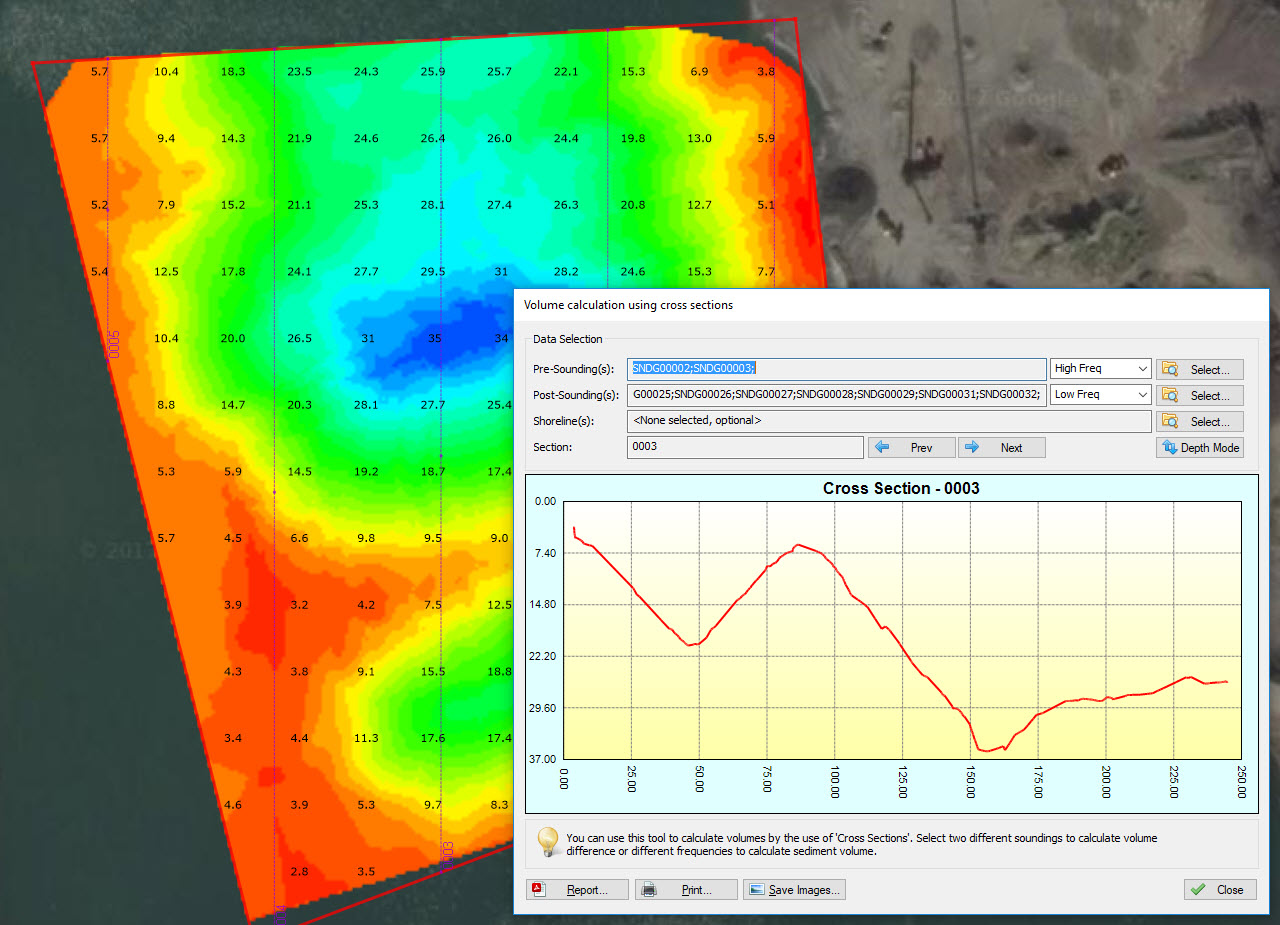
Task: Click the '20.0' depth value on the map
Action: click(233, 339)
